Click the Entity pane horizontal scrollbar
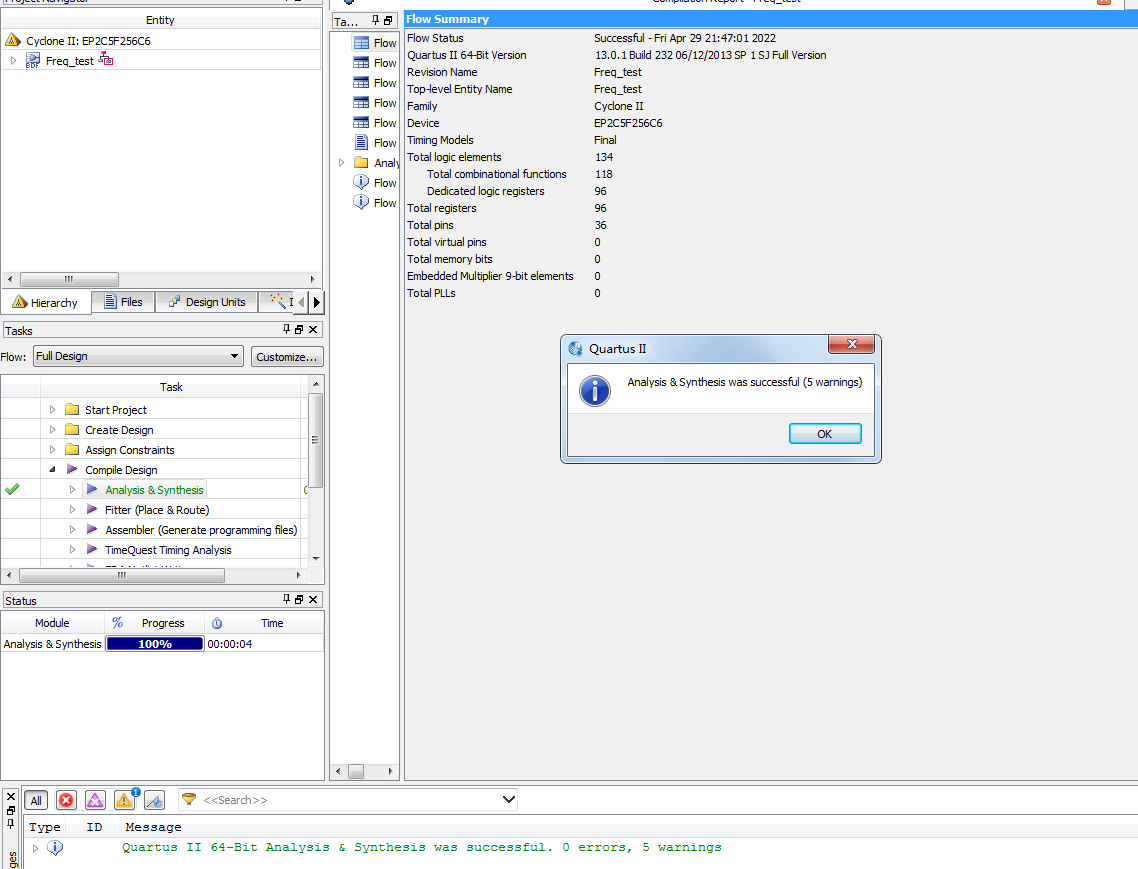This screenshot has height=869, width=1138. coord(70,280)
